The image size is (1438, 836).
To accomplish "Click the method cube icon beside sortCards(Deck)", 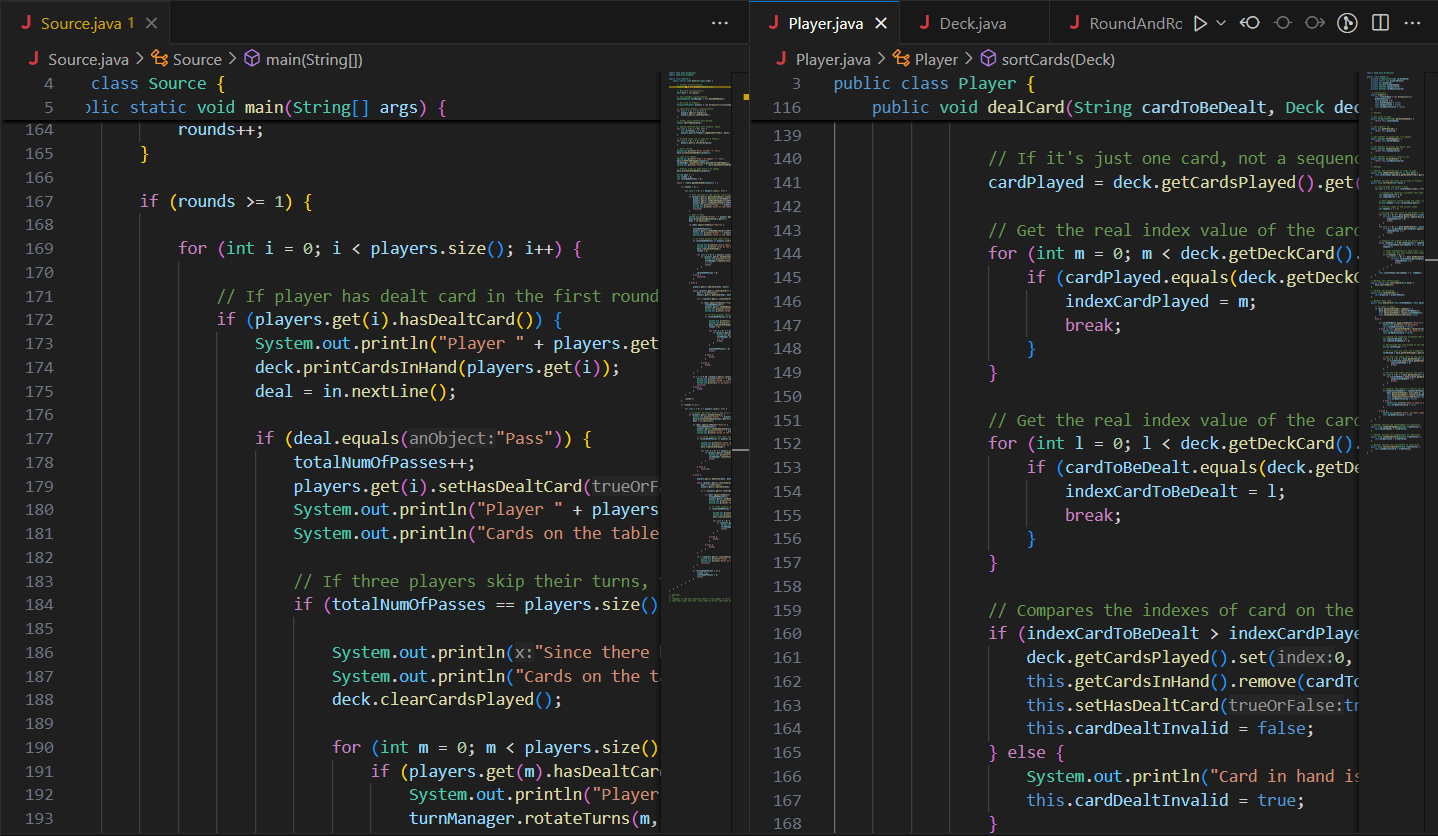I will tap(988, 60).
